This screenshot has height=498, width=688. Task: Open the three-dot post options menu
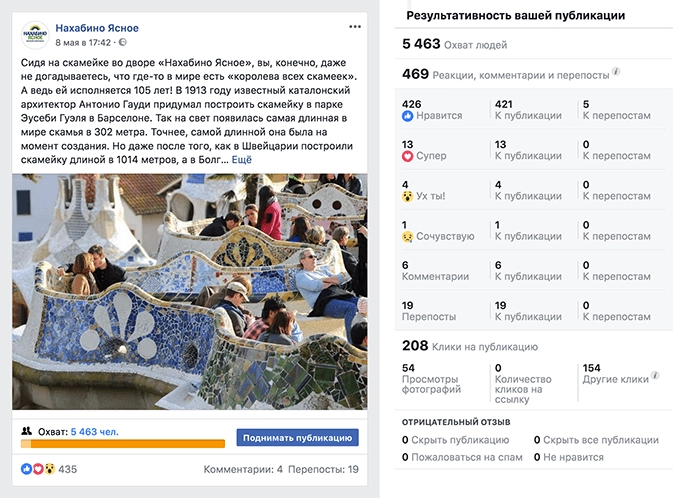coord(355,27)
